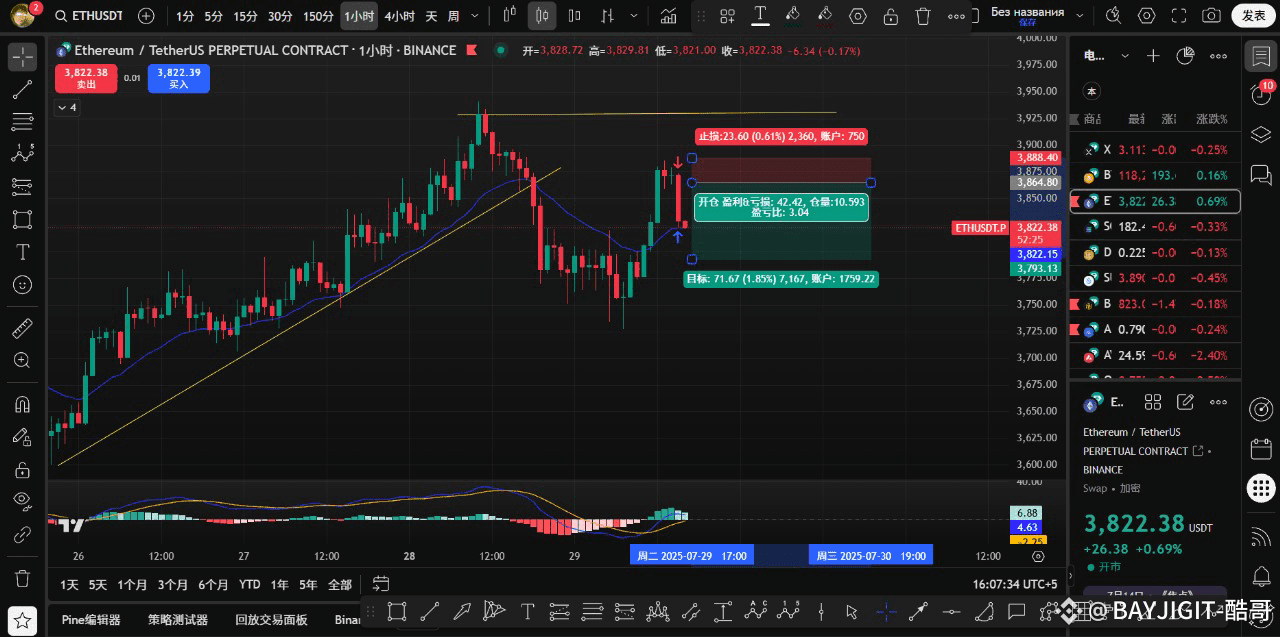Select the watchlist row with price 118,

[1155, 175]
